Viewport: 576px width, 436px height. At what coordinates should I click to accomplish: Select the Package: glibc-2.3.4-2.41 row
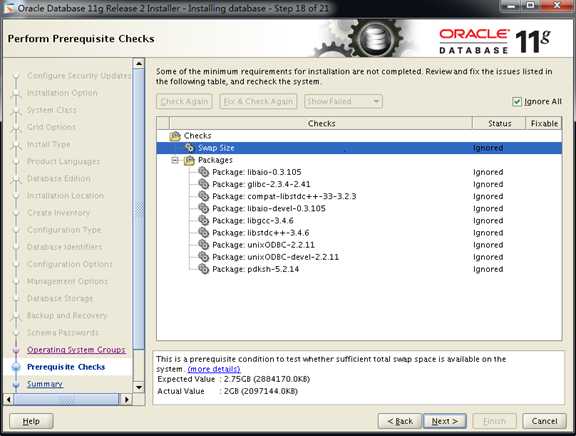pyautogui.click(x=359, y=184)
